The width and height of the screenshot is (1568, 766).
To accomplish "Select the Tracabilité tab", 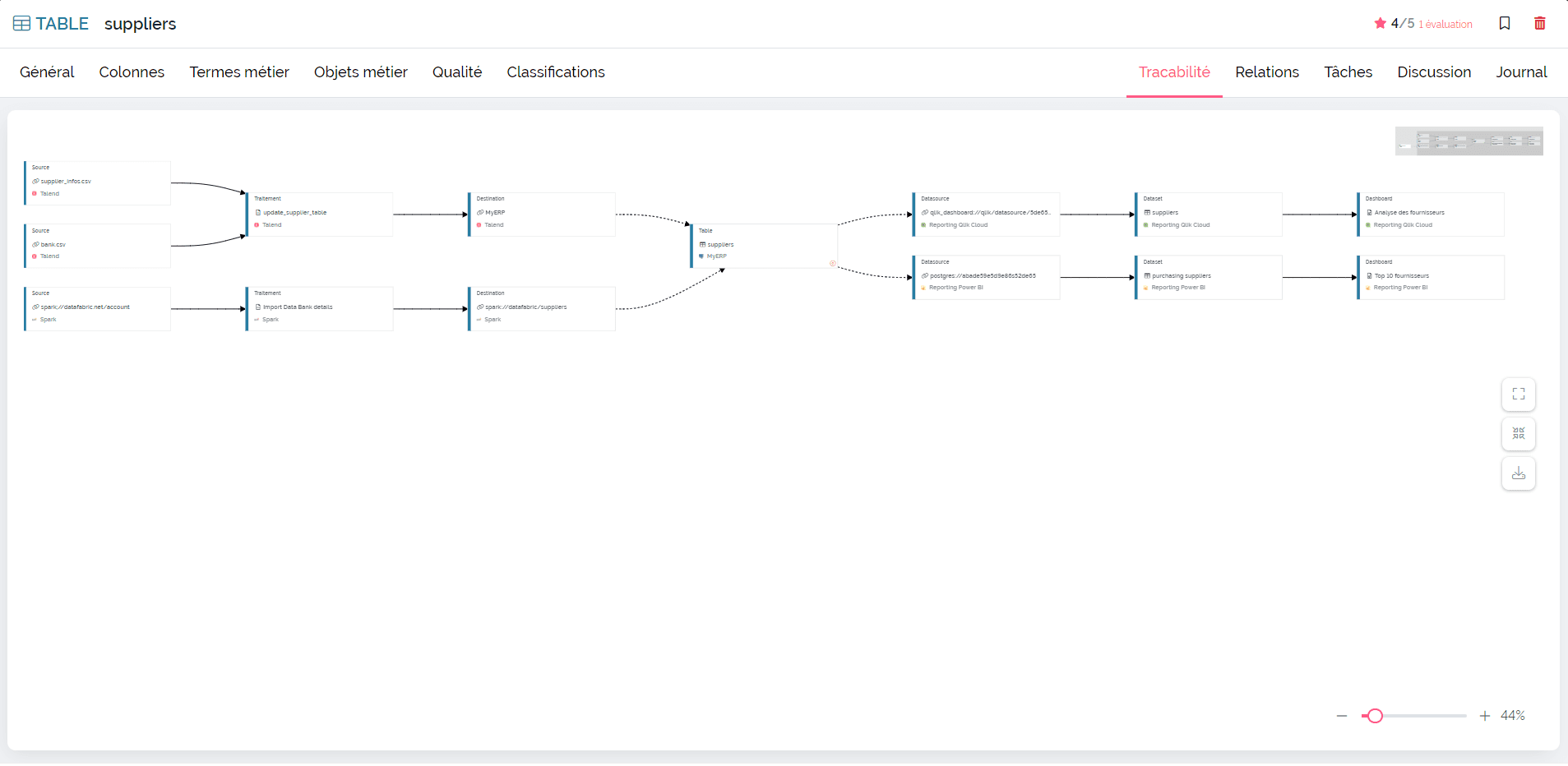I will click(x=1174, y=72).
